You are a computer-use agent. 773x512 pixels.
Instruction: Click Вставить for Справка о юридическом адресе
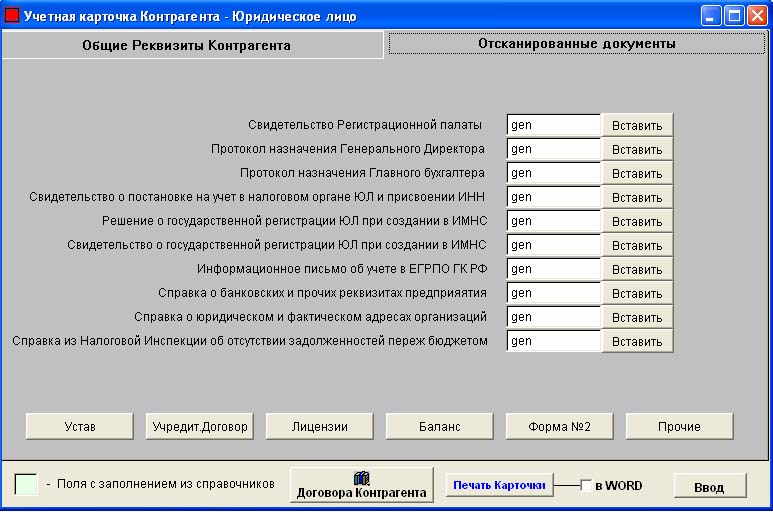(x=637, y=317)
